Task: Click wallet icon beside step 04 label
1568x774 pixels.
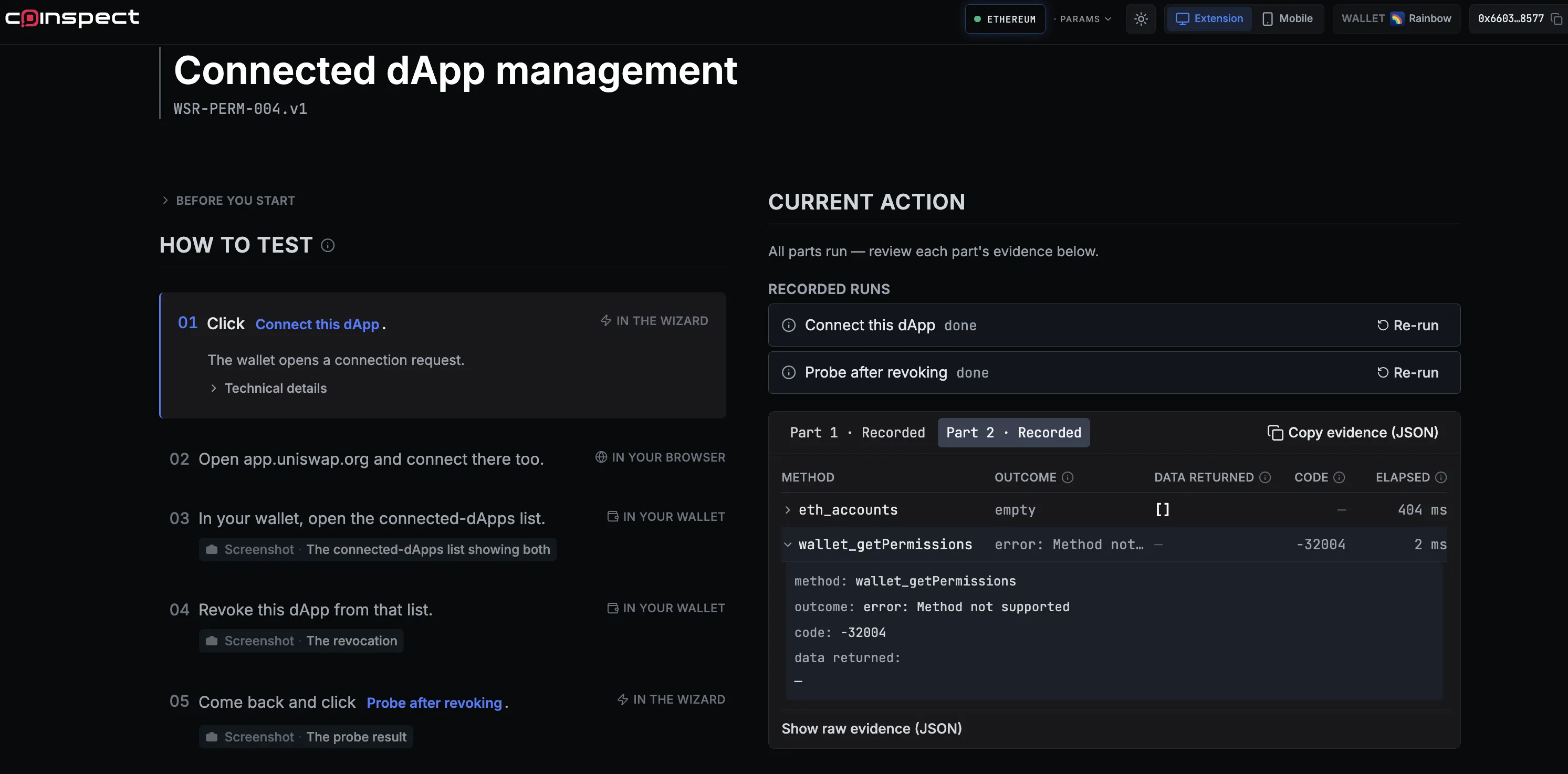Action: coord(613,608)
